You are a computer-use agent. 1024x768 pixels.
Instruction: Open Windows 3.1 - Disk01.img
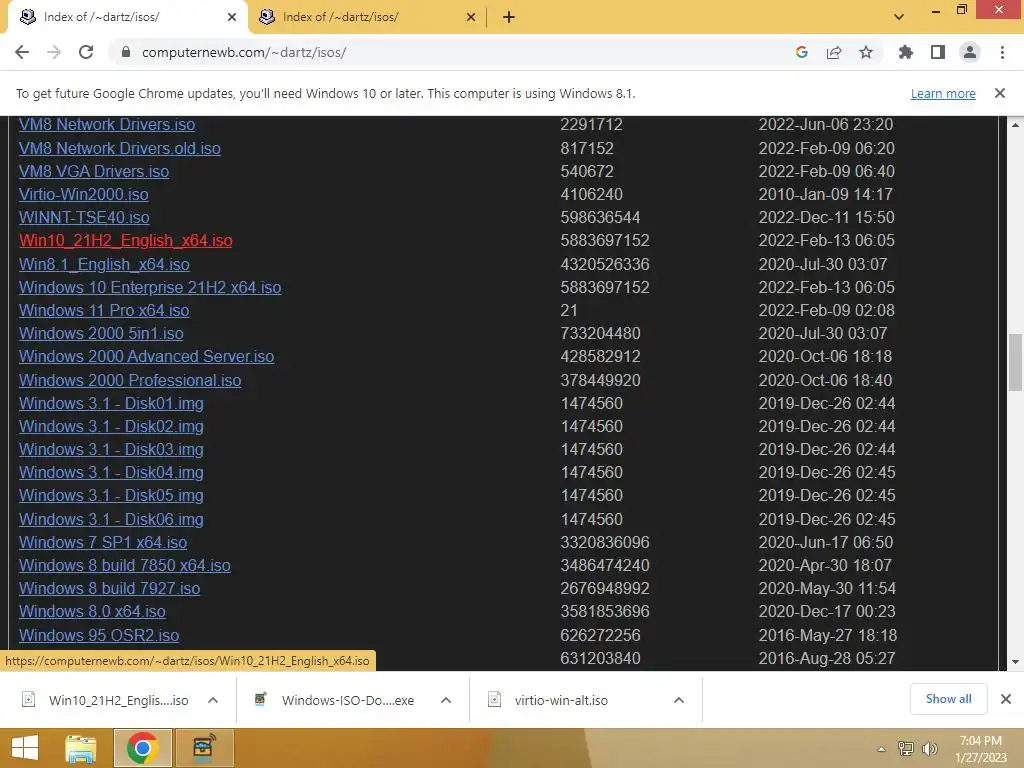tap(111, 403)
